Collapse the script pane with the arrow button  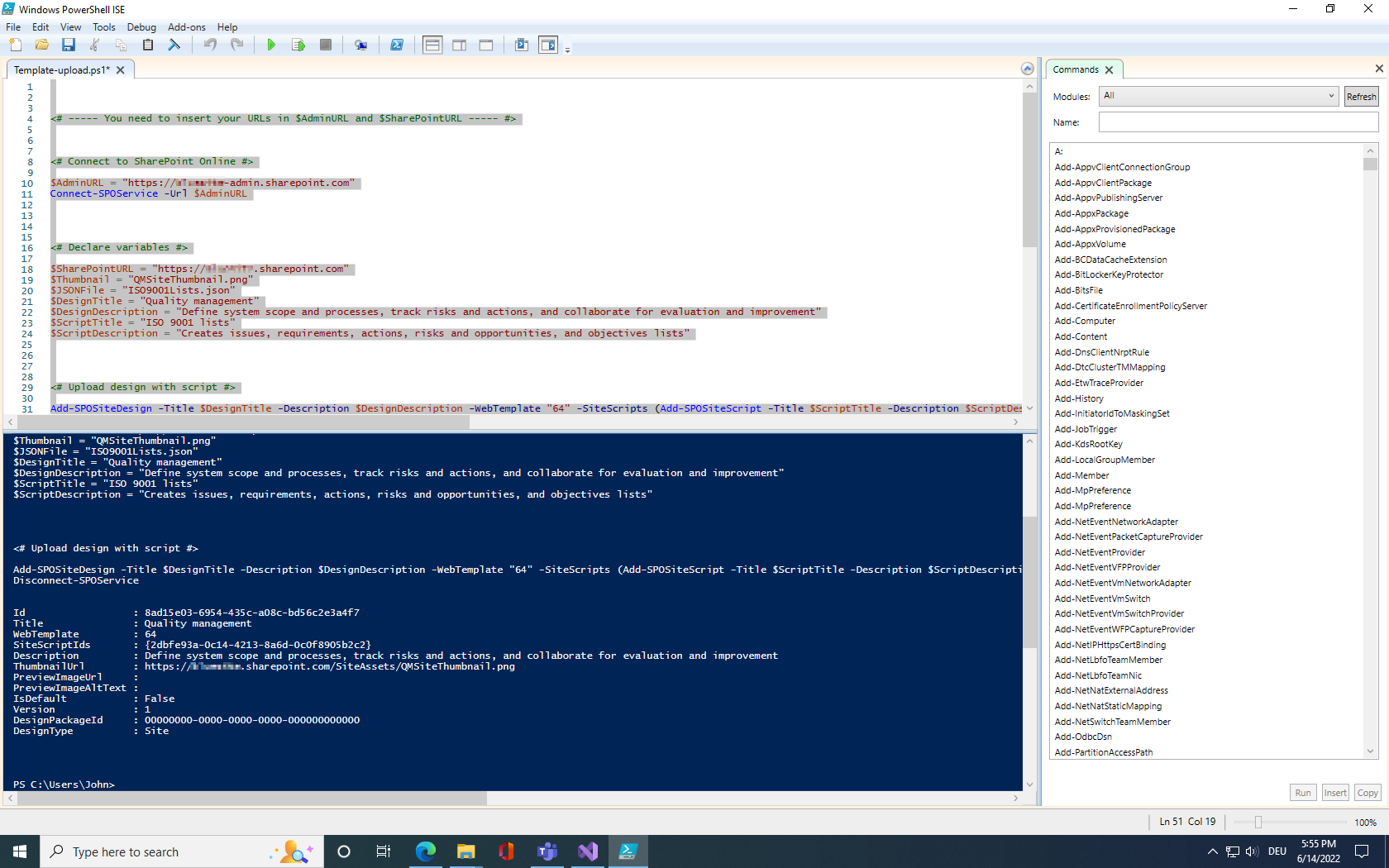[1027, 69]
